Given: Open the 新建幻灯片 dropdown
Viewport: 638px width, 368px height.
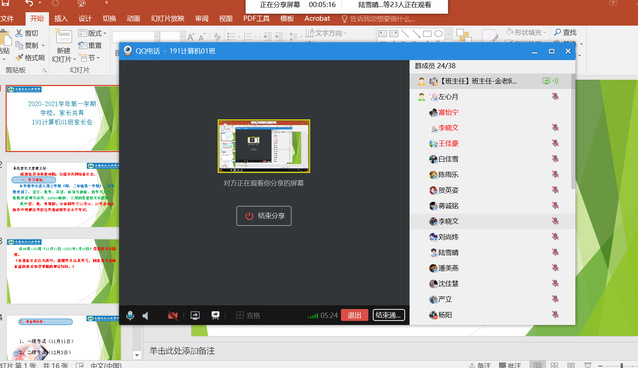Looking at the screenshot, I should point(63,55).
